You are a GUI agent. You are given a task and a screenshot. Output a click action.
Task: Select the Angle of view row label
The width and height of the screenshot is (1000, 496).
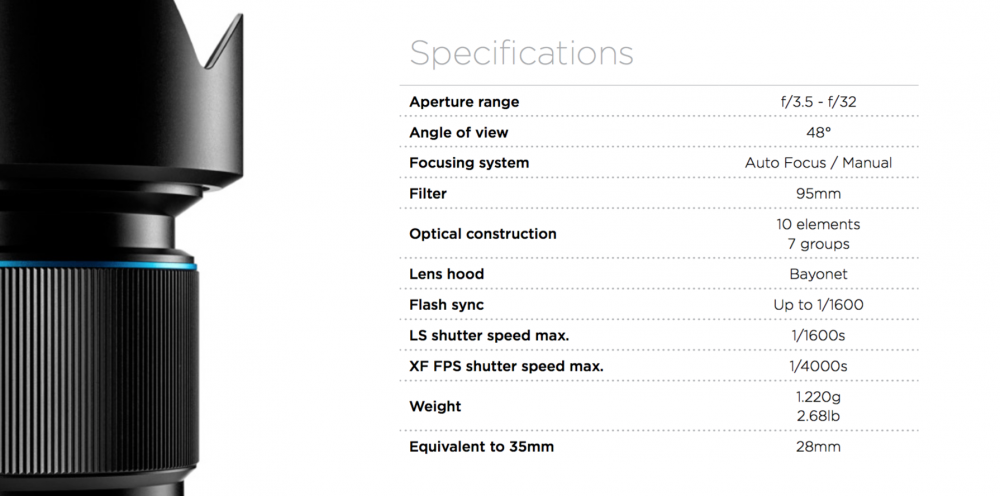coord(459,133)
